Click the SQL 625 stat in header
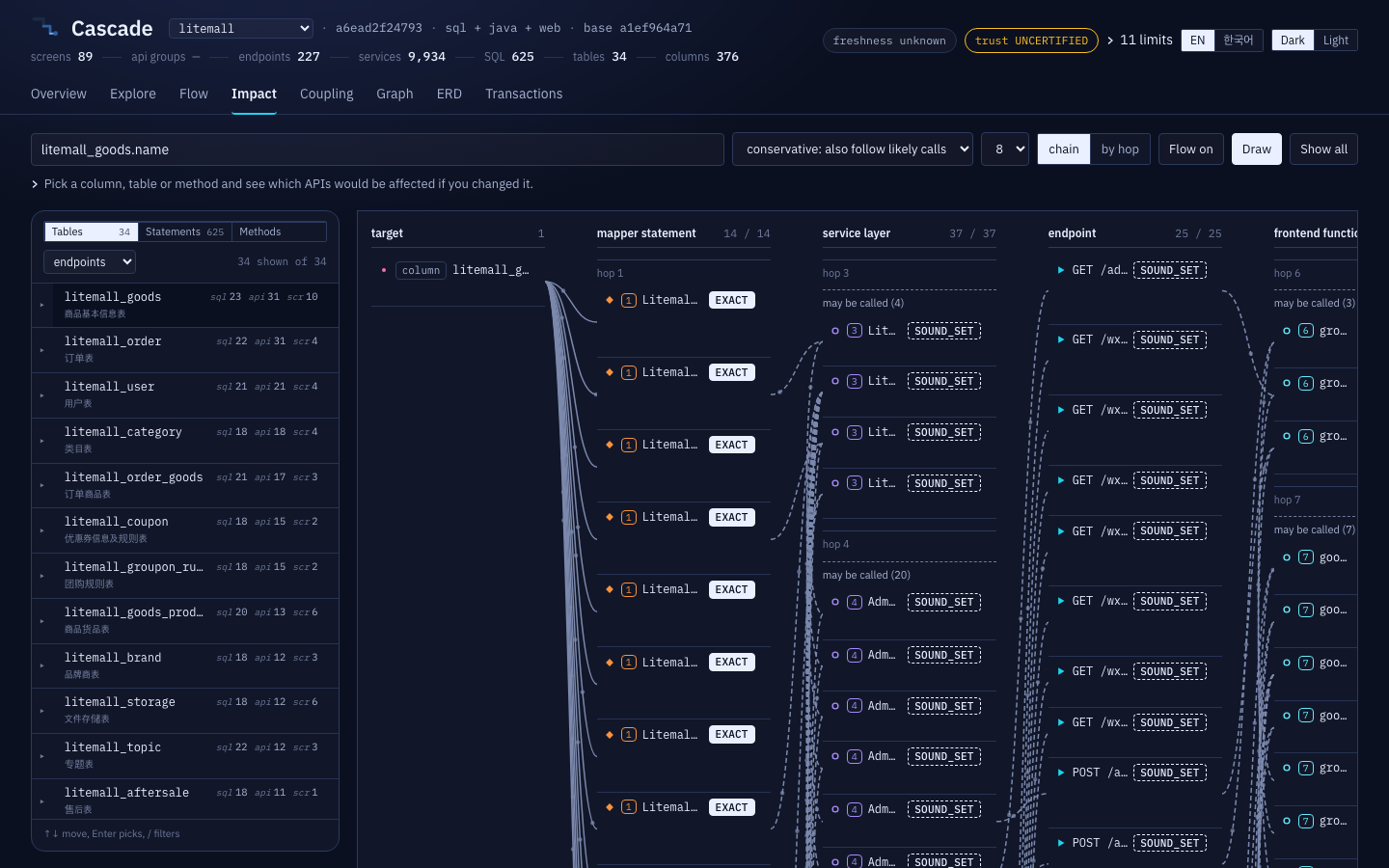This screenshot has width=1389, height=868. (509, 57)
